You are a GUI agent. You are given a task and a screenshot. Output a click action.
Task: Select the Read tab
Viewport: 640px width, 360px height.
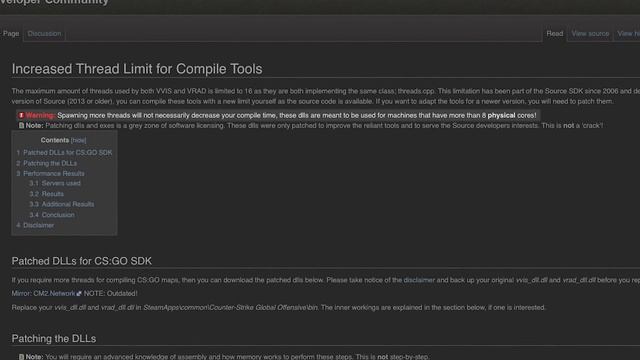coord(555,33)
